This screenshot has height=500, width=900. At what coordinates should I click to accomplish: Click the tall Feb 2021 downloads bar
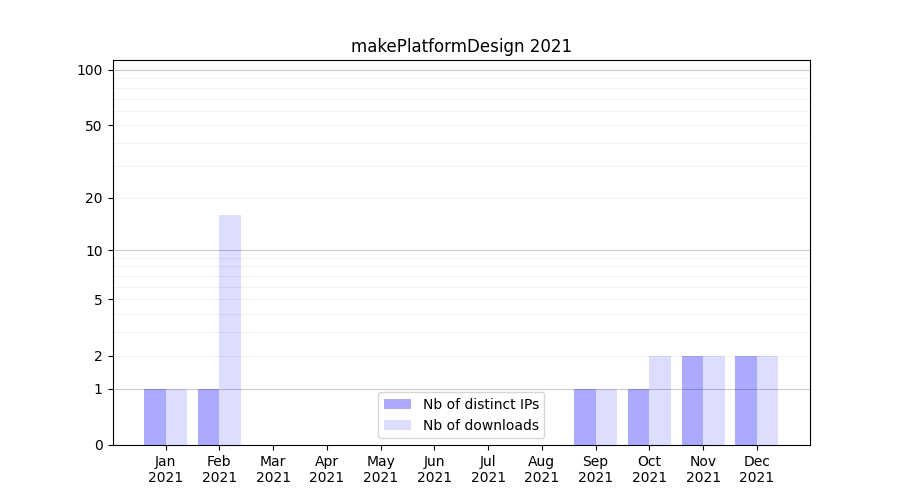tap(230, 330)
